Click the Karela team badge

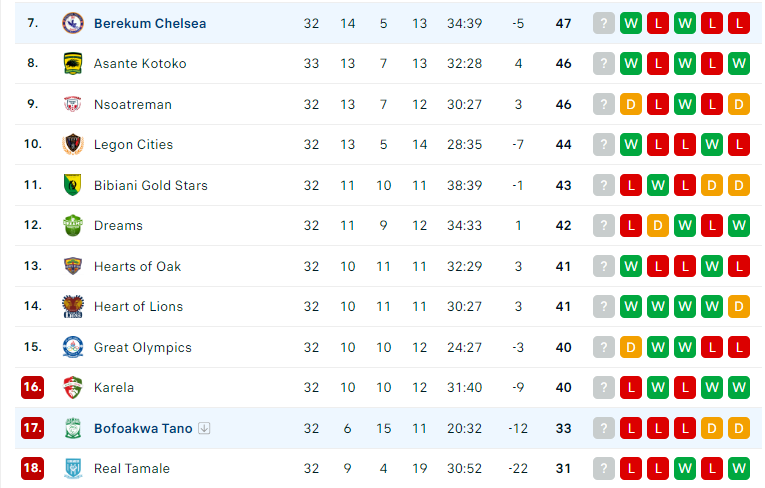73,387
